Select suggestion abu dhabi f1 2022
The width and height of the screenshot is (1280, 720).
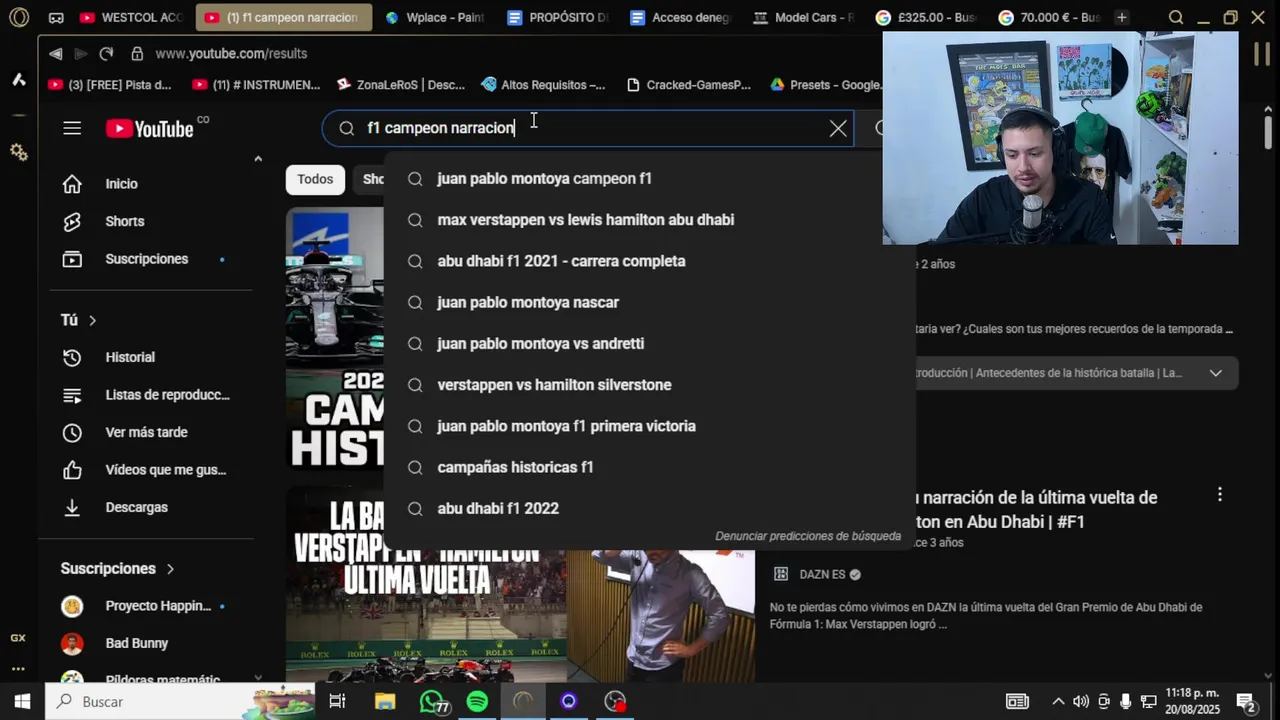[649, 508]
